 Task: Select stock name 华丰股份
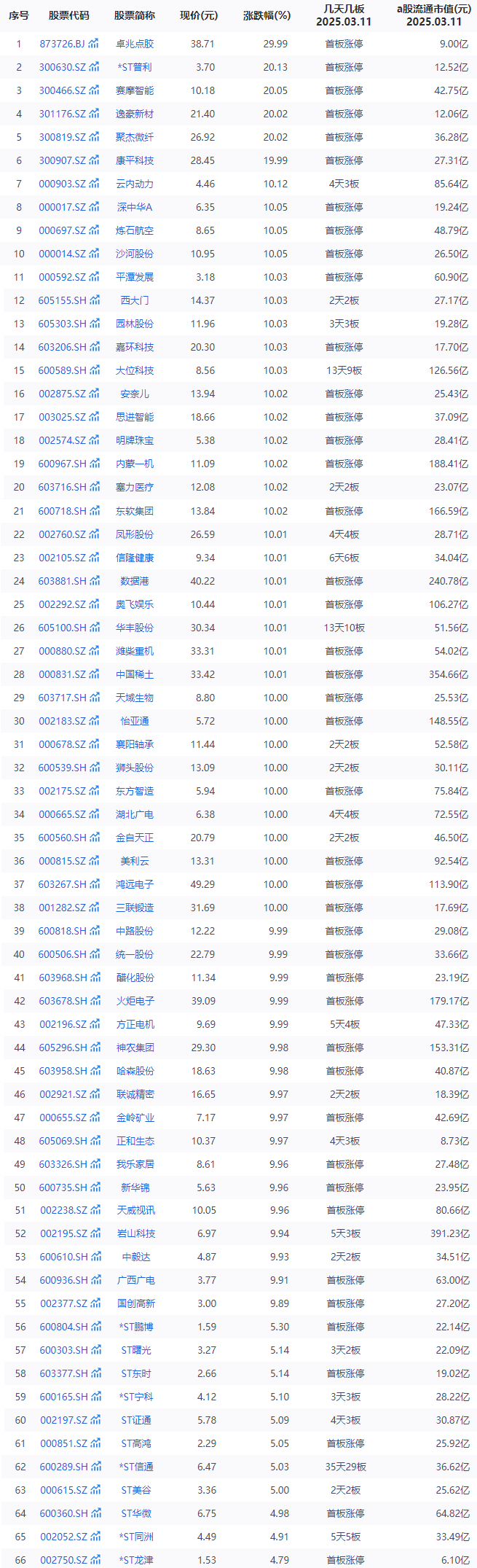(x=135, y=628)
